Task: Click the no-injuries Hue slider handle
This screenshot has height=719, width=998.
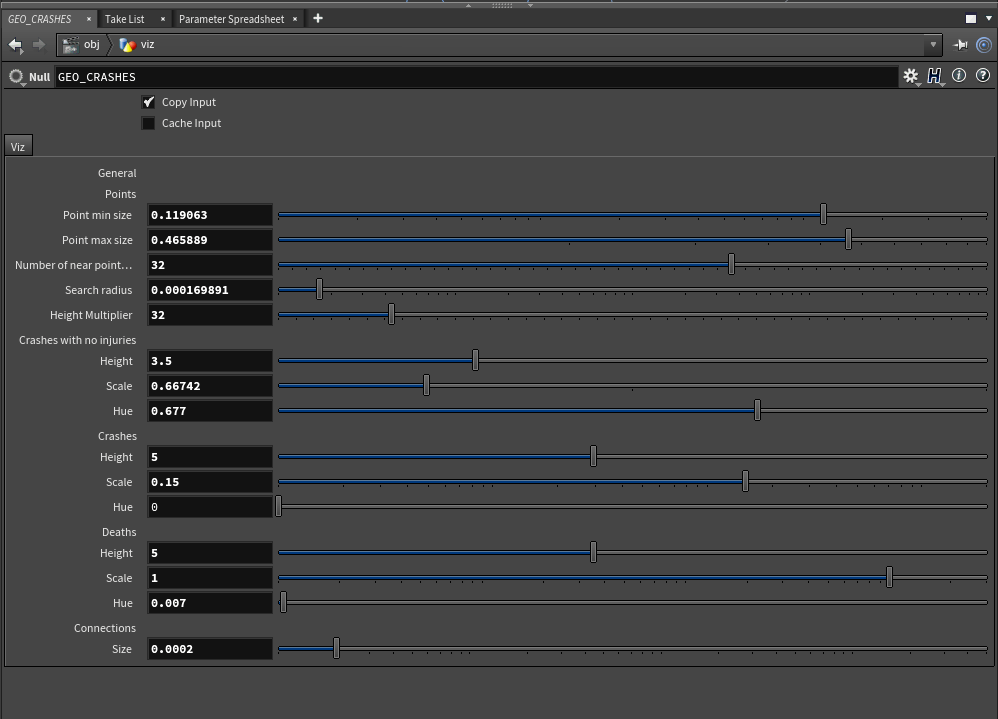Action: click(757, 410)
